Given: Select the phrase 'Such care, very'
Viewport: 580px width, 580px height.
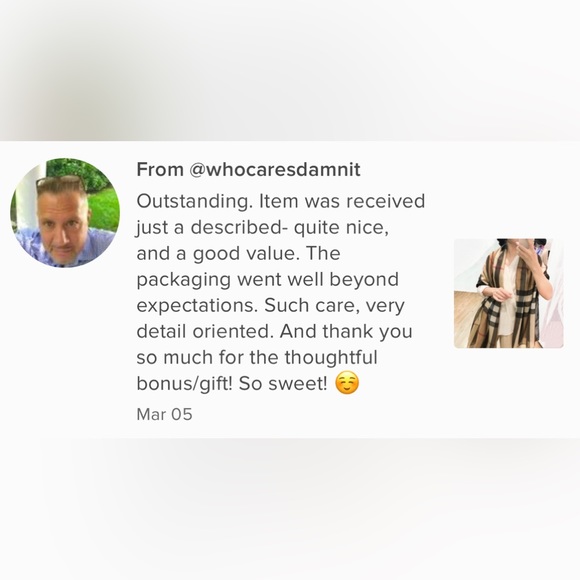Looking at the screenshot, I should point(334,306).
